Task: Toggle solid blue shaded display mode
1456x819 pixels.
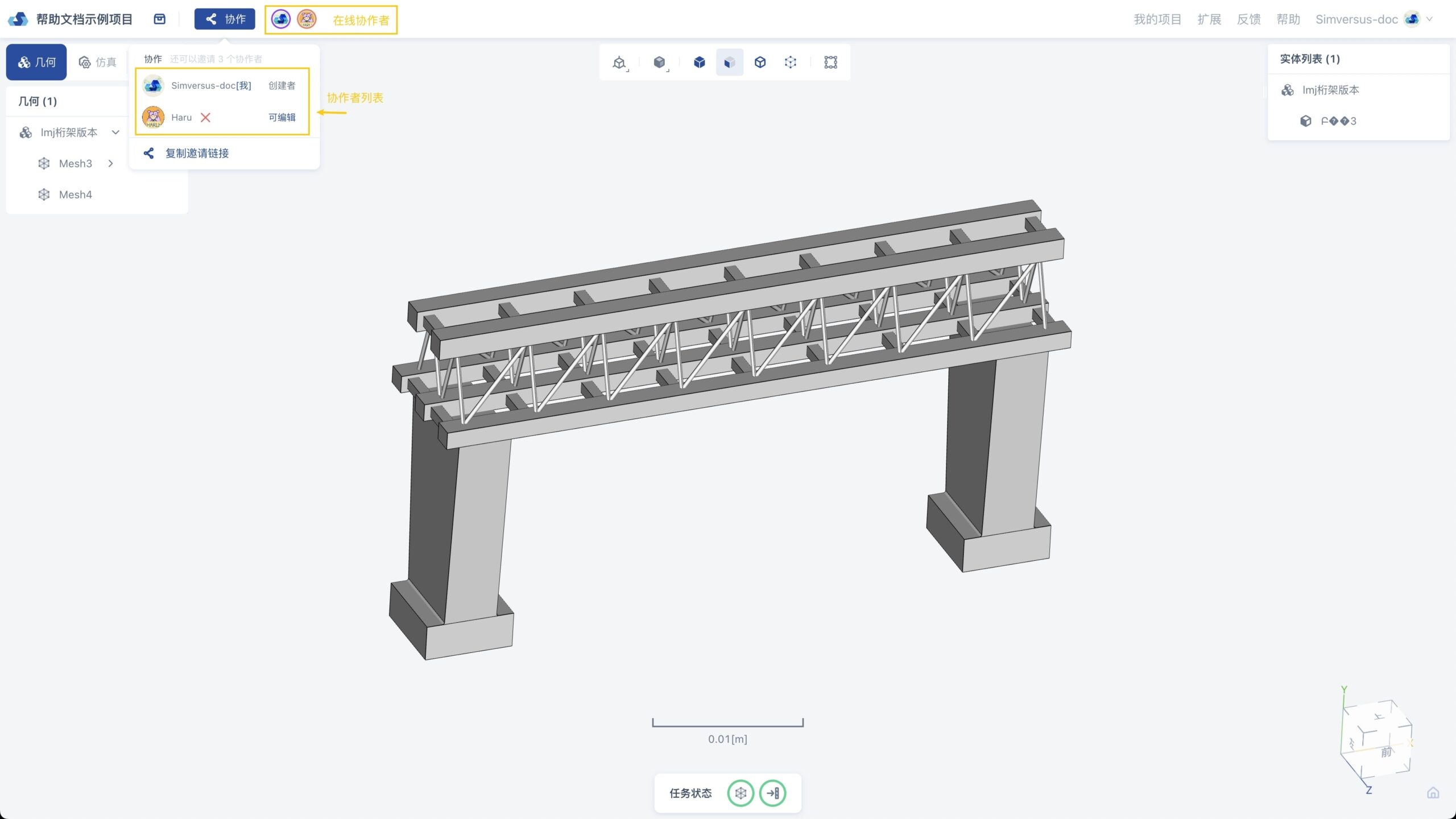Action: pos(700,62)
